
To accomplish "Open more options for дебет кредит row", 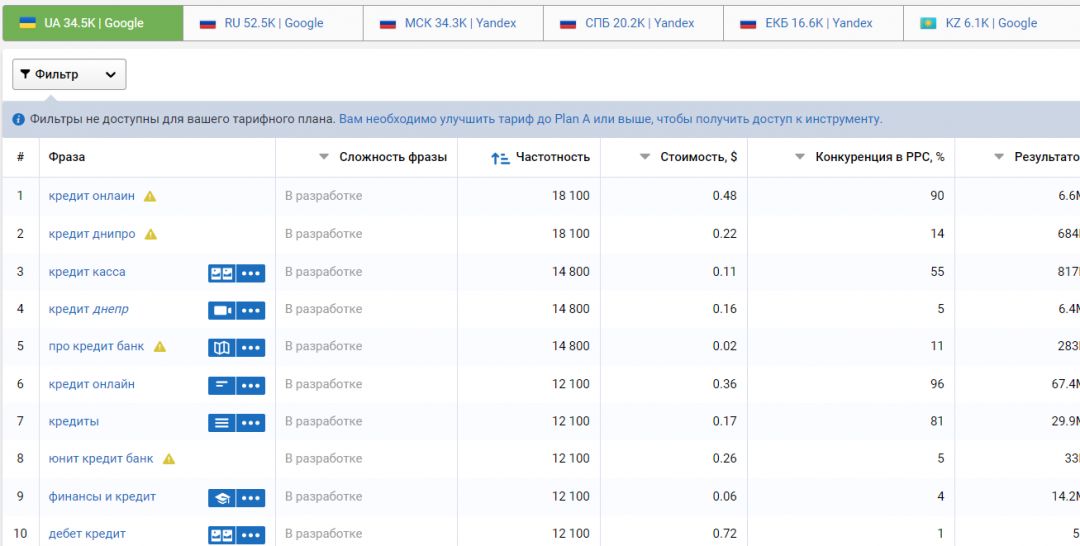I will pos(251,535).
